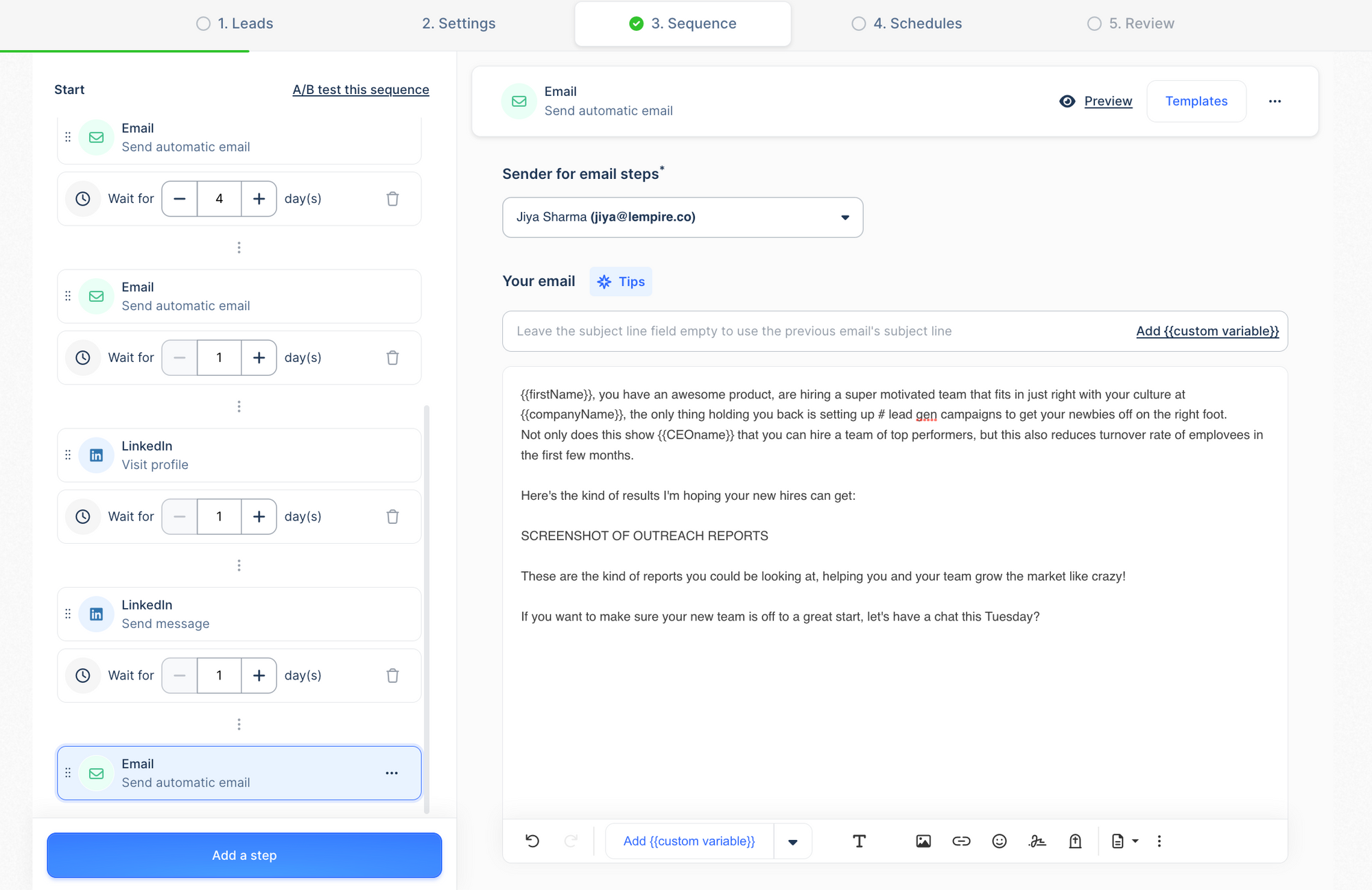Image resolution: width=1372 pixels, height=890 pixels.
Task: Toggle email preview with eye icon
Action: coord(1067,101)
